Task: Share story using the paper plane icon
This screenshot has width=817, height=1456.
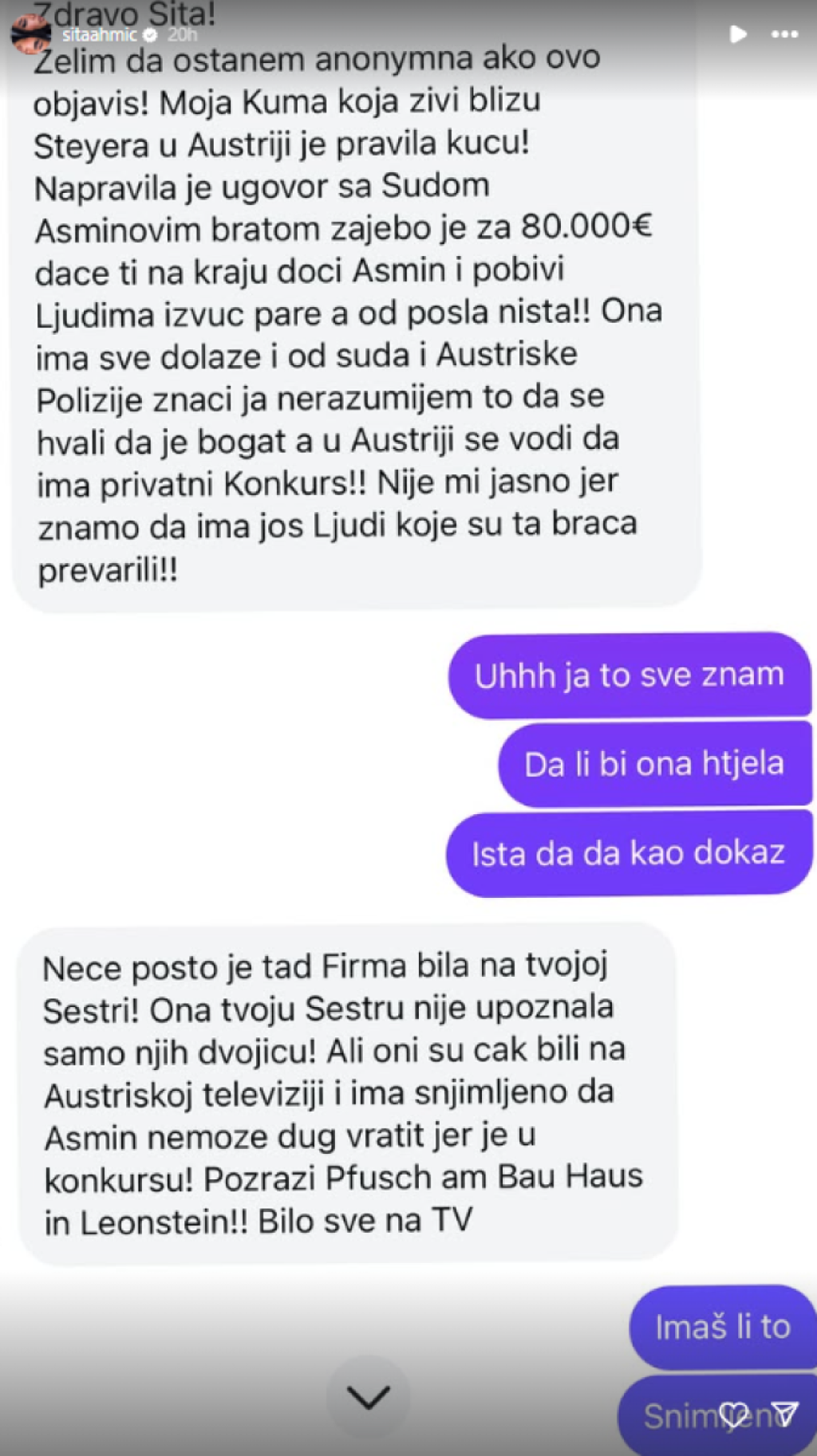Action: tap(785, 1414)
